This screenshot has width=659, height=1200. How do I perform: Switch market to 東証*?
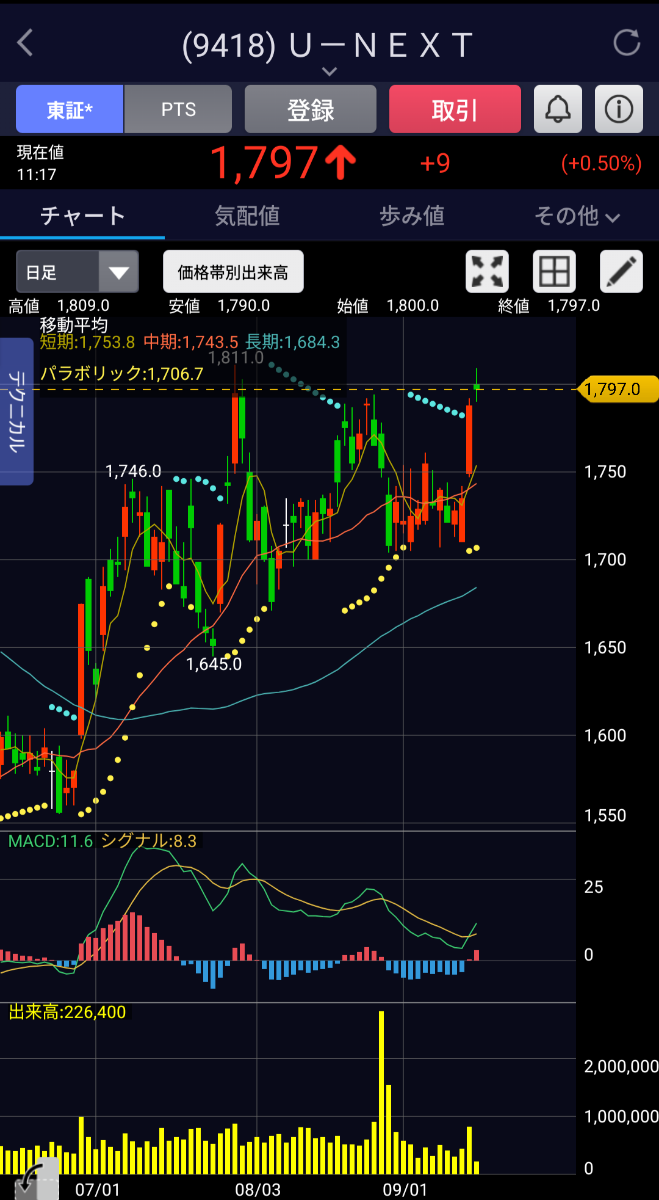click(70, 109)
